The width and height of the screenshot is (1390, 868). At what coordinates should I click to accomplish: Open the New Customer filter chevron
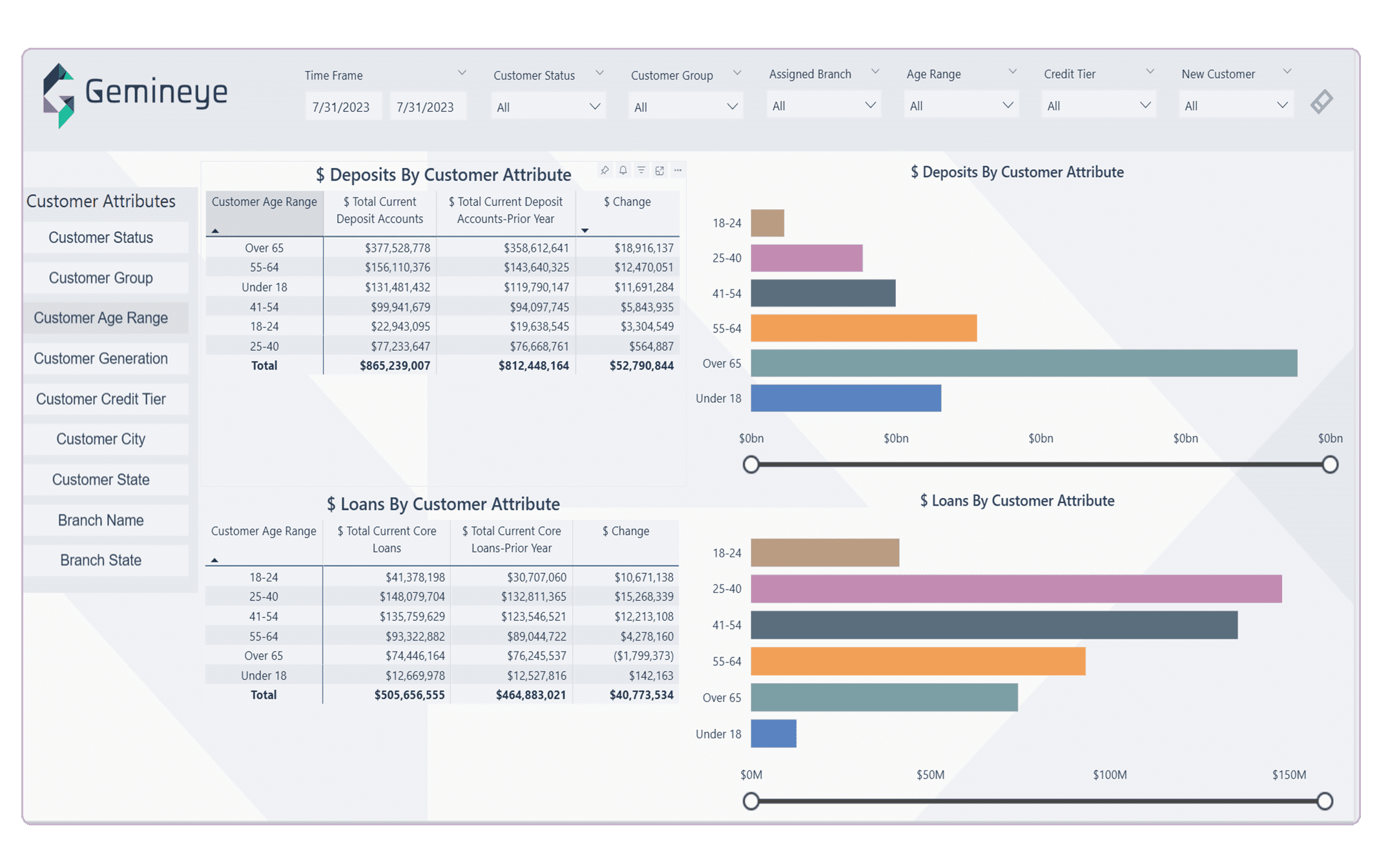[1288, 71]
